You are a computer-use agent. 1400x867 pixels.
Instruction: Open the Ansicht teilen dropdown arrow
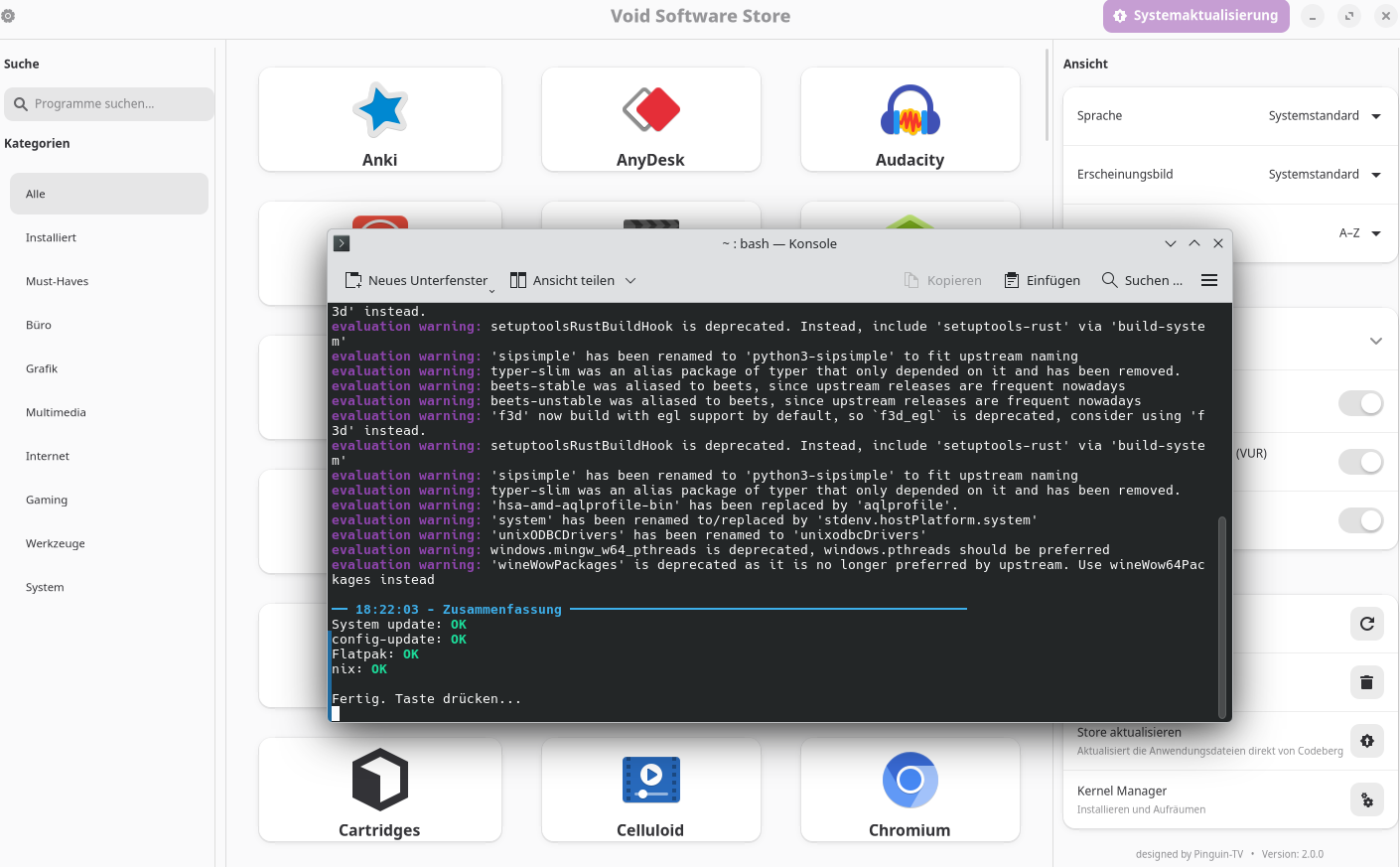click(x=630, y=281)
